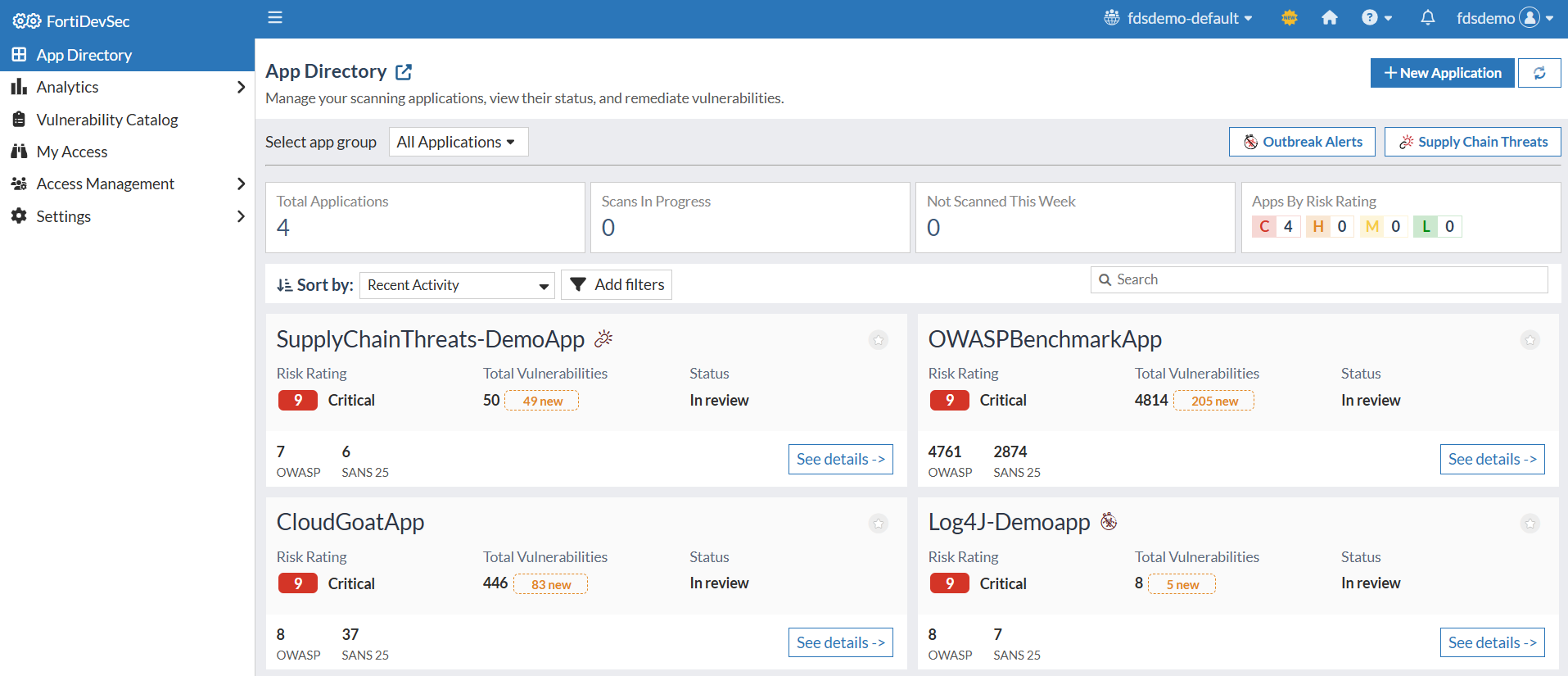Viewport: 1568px width, 676px height.
Task: Click the Not Scanned This Week card
Action: [1075, 218]
